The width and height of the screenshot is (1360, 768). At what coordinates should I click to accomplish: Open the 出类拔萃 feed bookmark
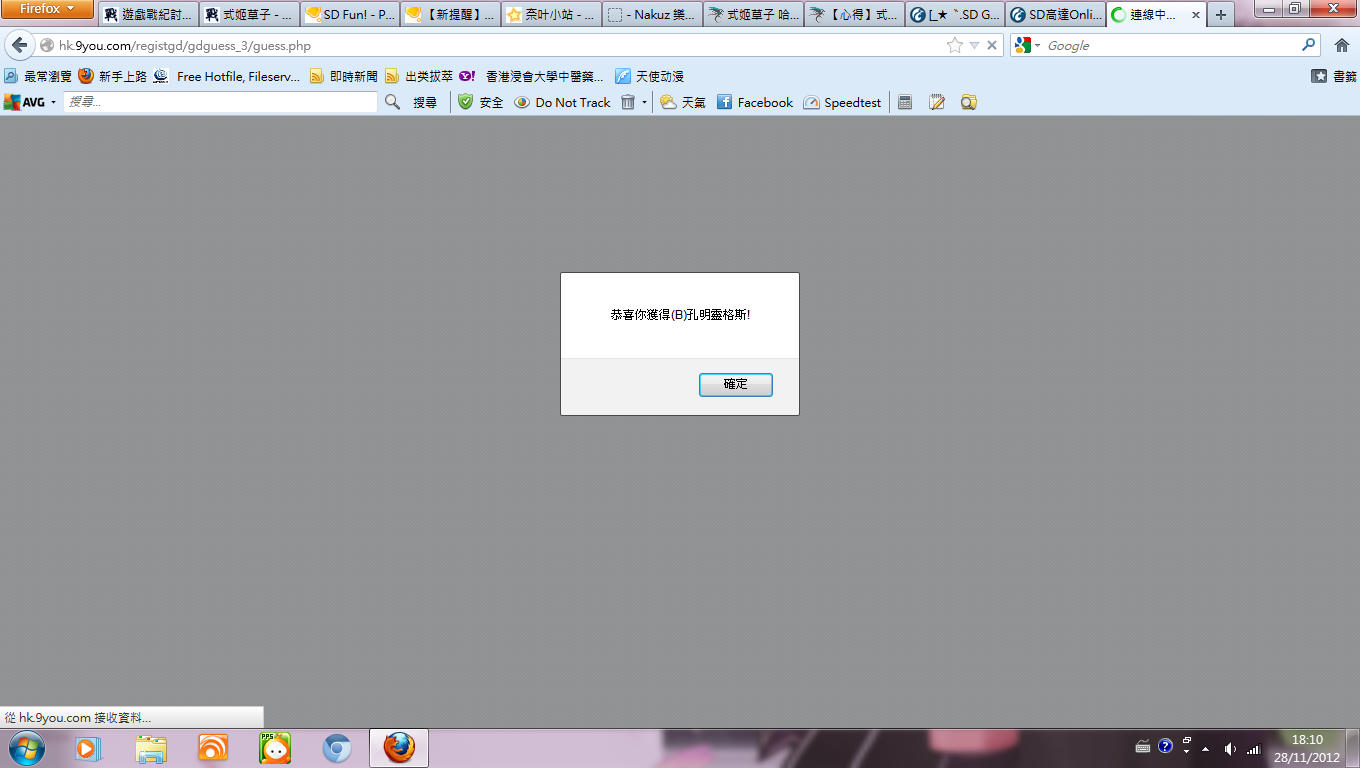pyautogui.click(x=418, y=76)
